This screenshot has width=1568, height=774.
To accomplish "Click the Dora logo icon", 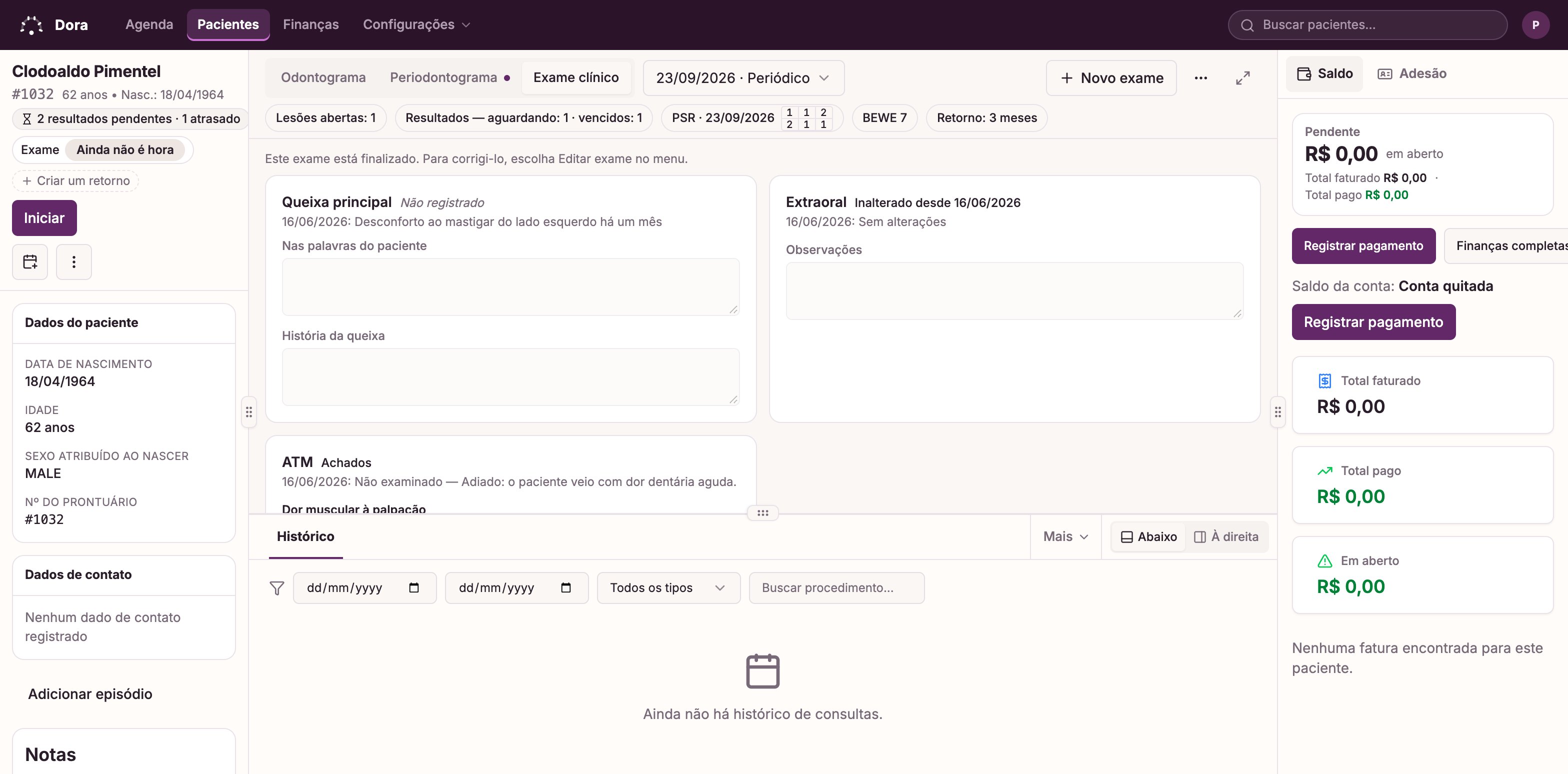I will point(31,25).
